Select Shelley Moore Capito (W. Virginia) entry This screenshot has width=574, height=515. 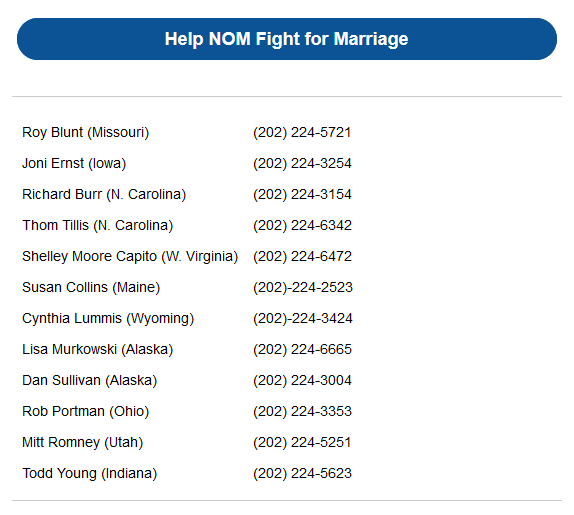130,256
